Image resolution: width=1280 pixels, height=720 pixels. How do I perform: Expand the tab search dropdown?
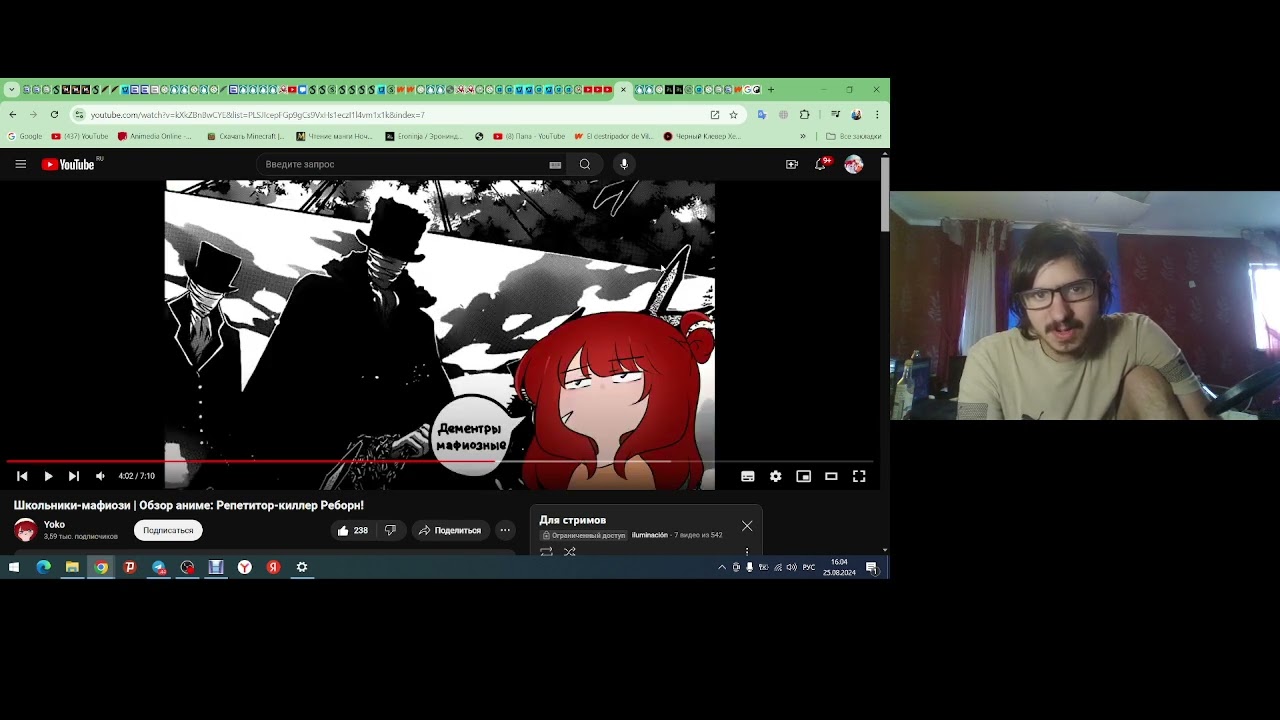click(x=12, y=90)
